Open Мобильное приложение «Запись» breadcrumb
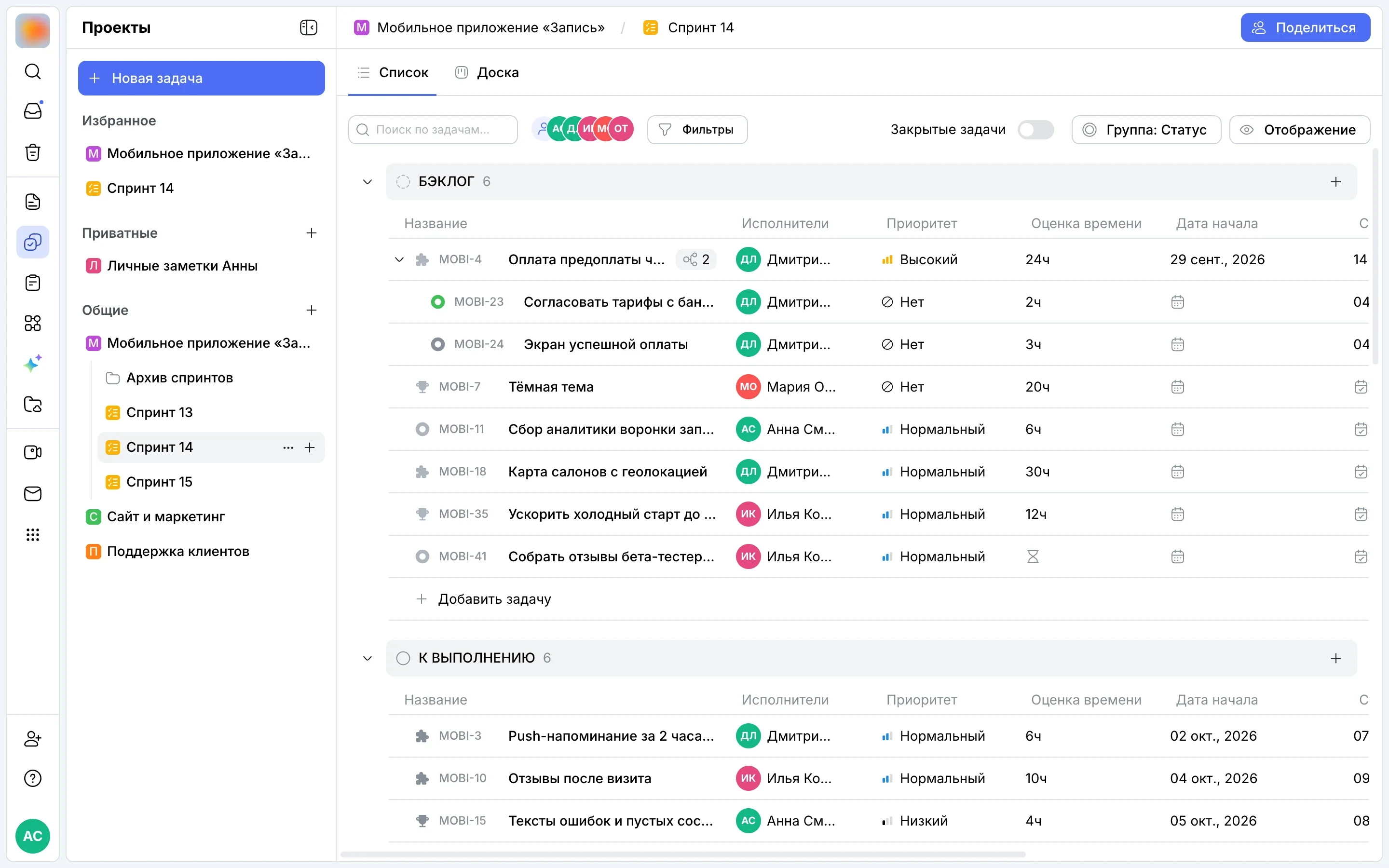 coord(480,27)
